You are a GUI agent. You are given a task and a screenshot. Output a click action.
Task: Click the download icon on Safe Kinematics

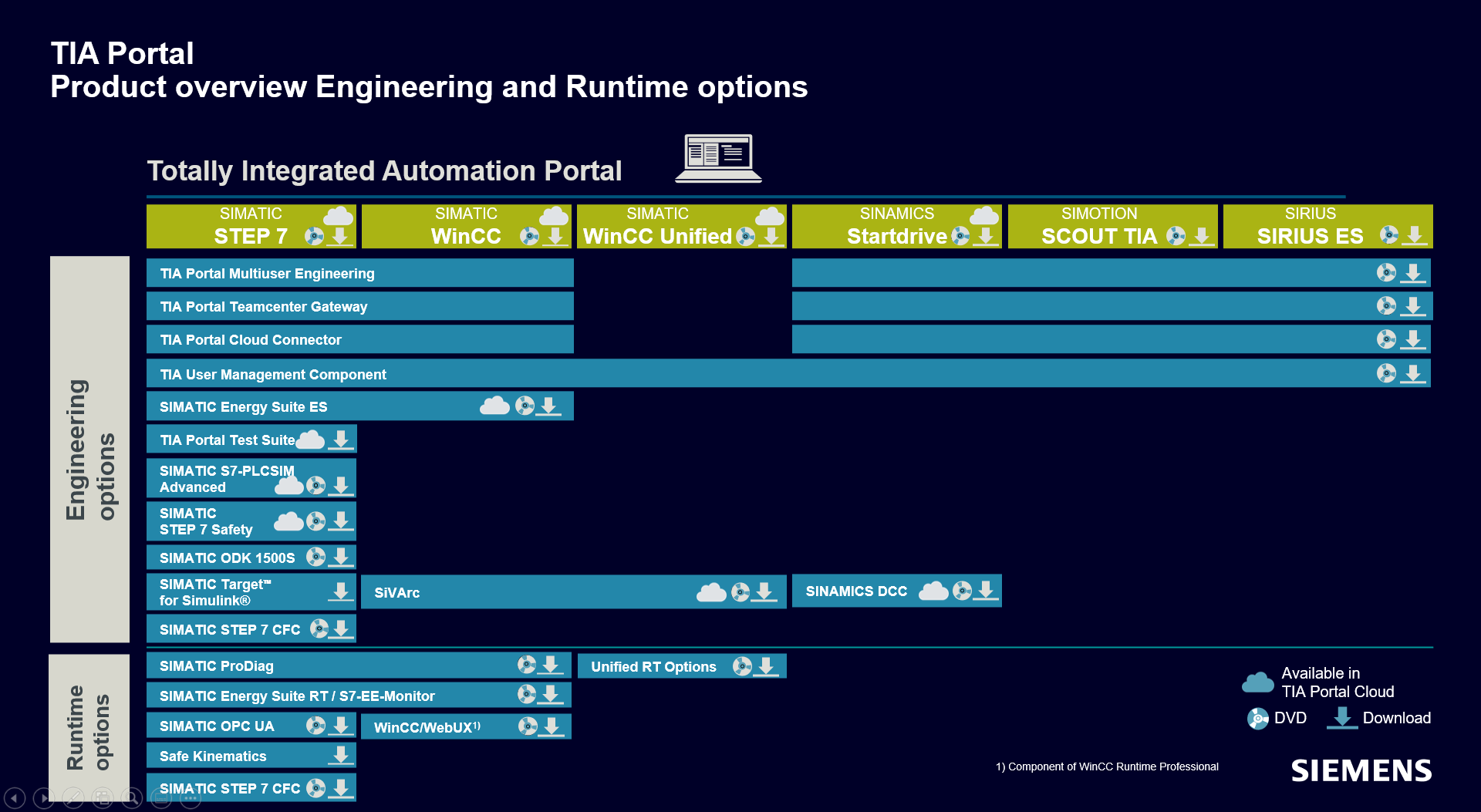(x=340, y=756)
